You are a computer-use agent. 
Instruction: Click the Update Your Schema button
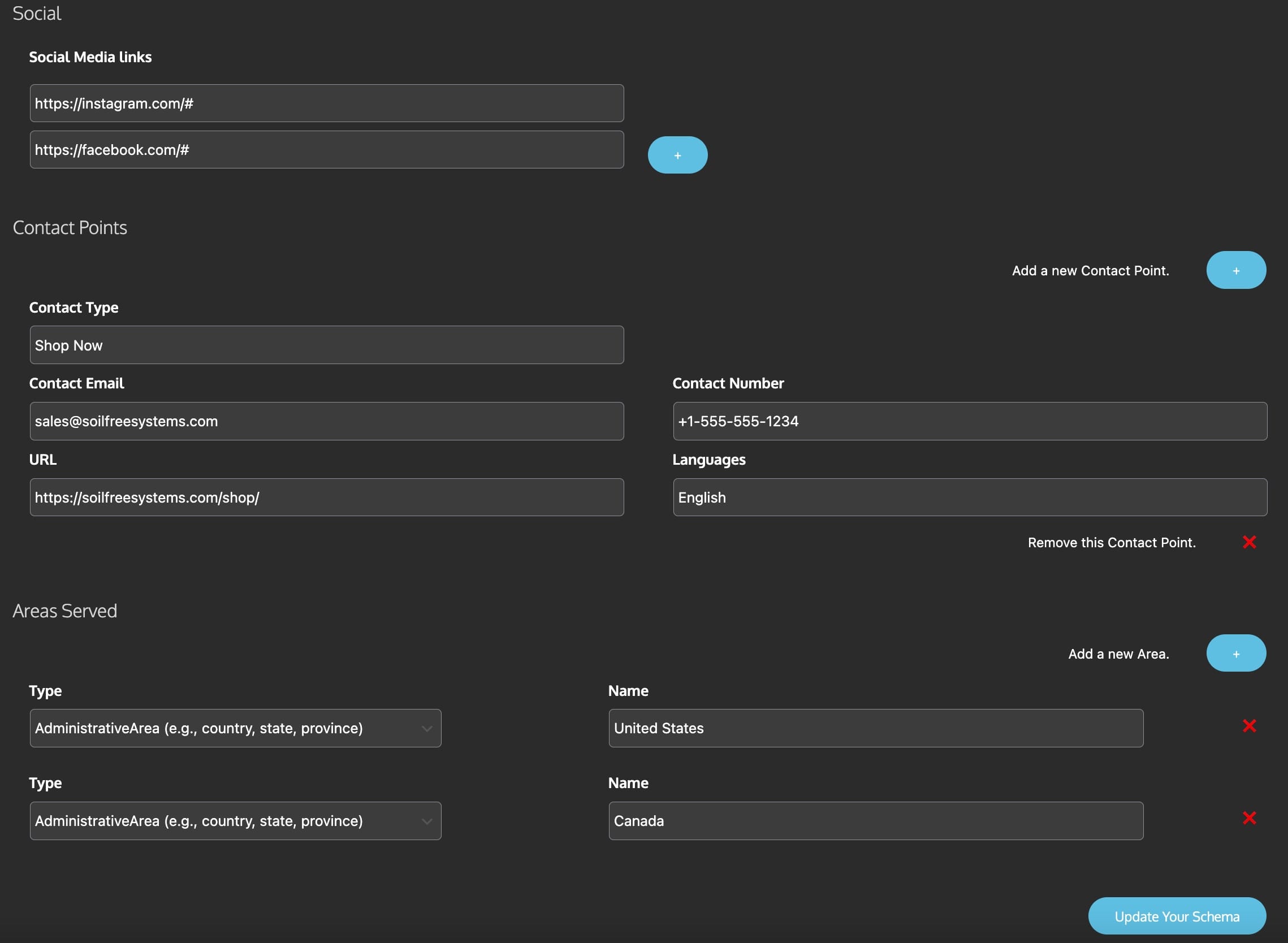click(x=1177, y=916)
